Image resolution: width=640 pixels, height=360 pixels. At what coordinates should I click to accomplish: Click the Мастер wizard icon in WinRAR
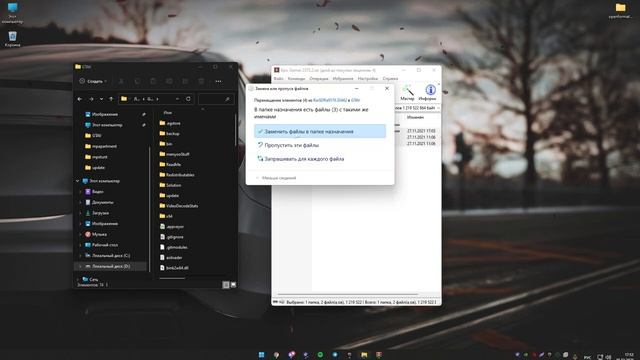407,93
